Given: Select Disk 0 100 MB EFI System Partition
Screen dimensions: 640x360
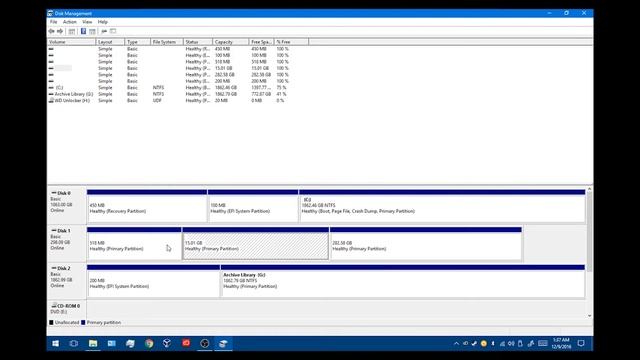Looking at the screenshot, I should click(253, 206).
